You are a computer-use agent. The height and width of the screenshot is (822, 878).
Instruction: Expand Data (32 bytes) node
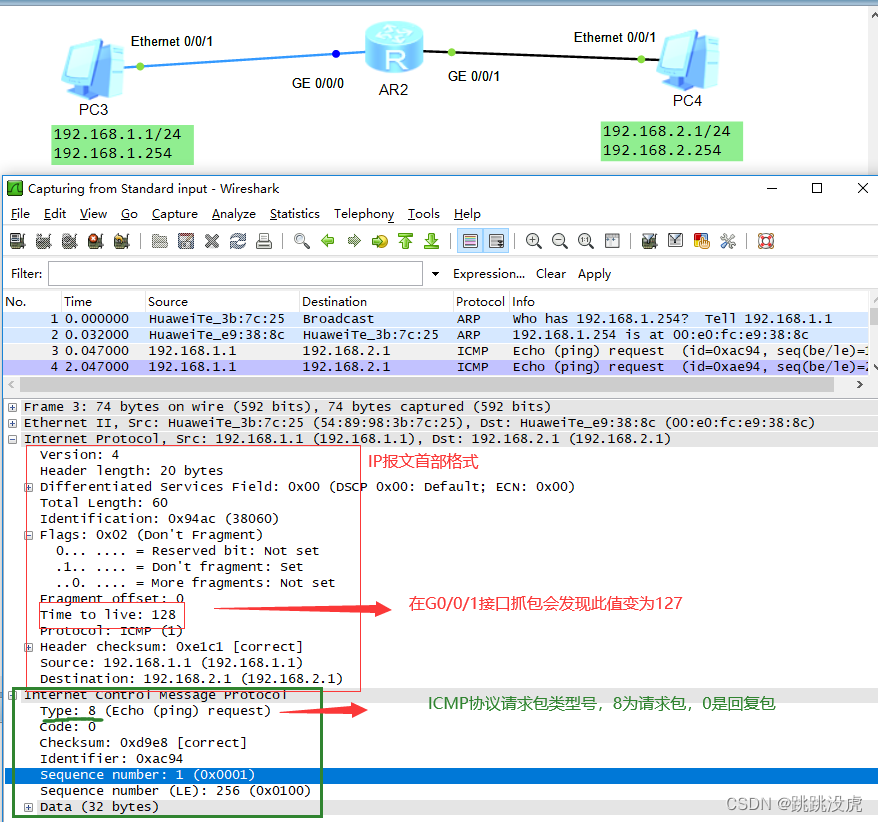click(29, 807)
